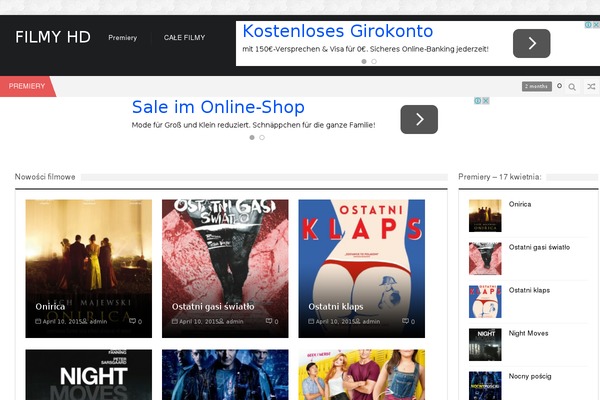Click admin author on Onirica card
The width and height of the screenshot is (600, 400).
point(98,322)
